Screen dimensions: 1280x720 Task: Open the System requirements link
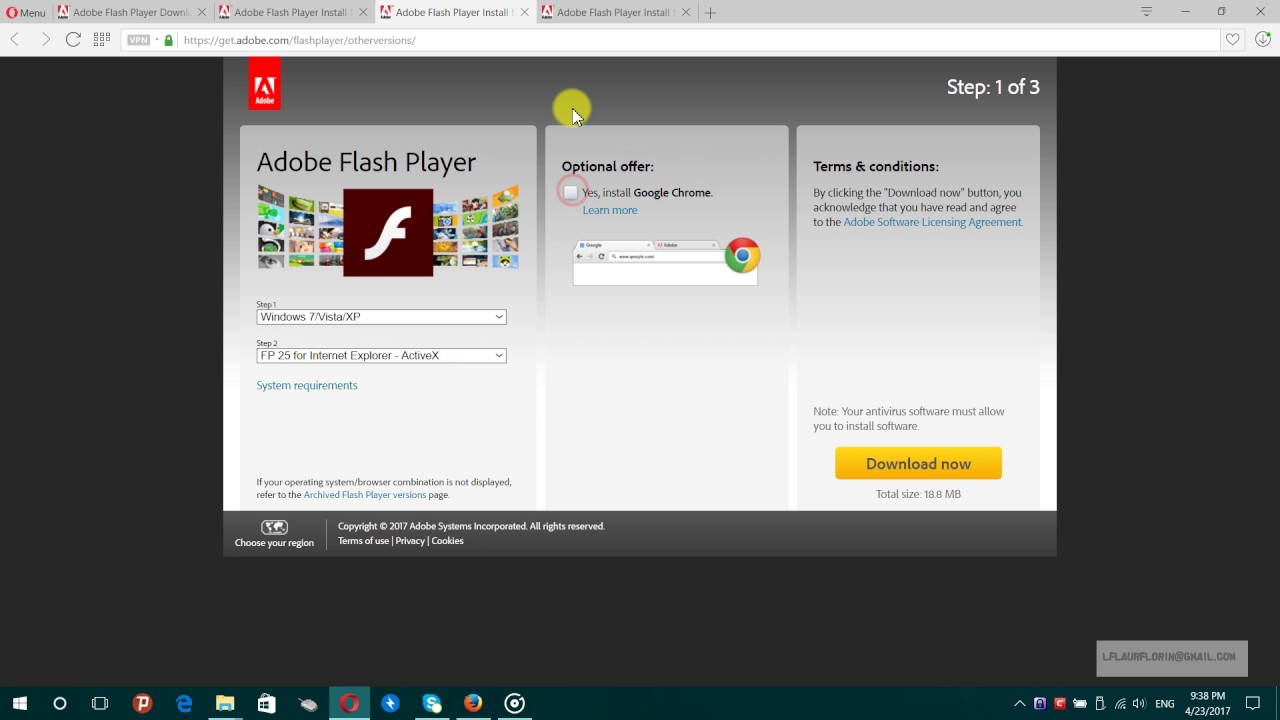pyautogui.click(x=307, y=385)
